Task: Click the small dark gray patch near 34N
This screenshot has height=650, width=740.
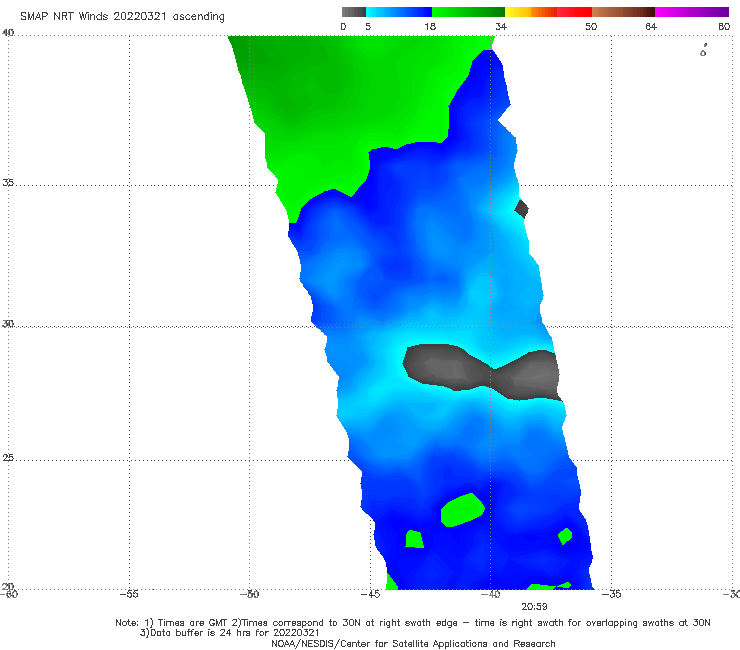Action: [x=521, y=209]
